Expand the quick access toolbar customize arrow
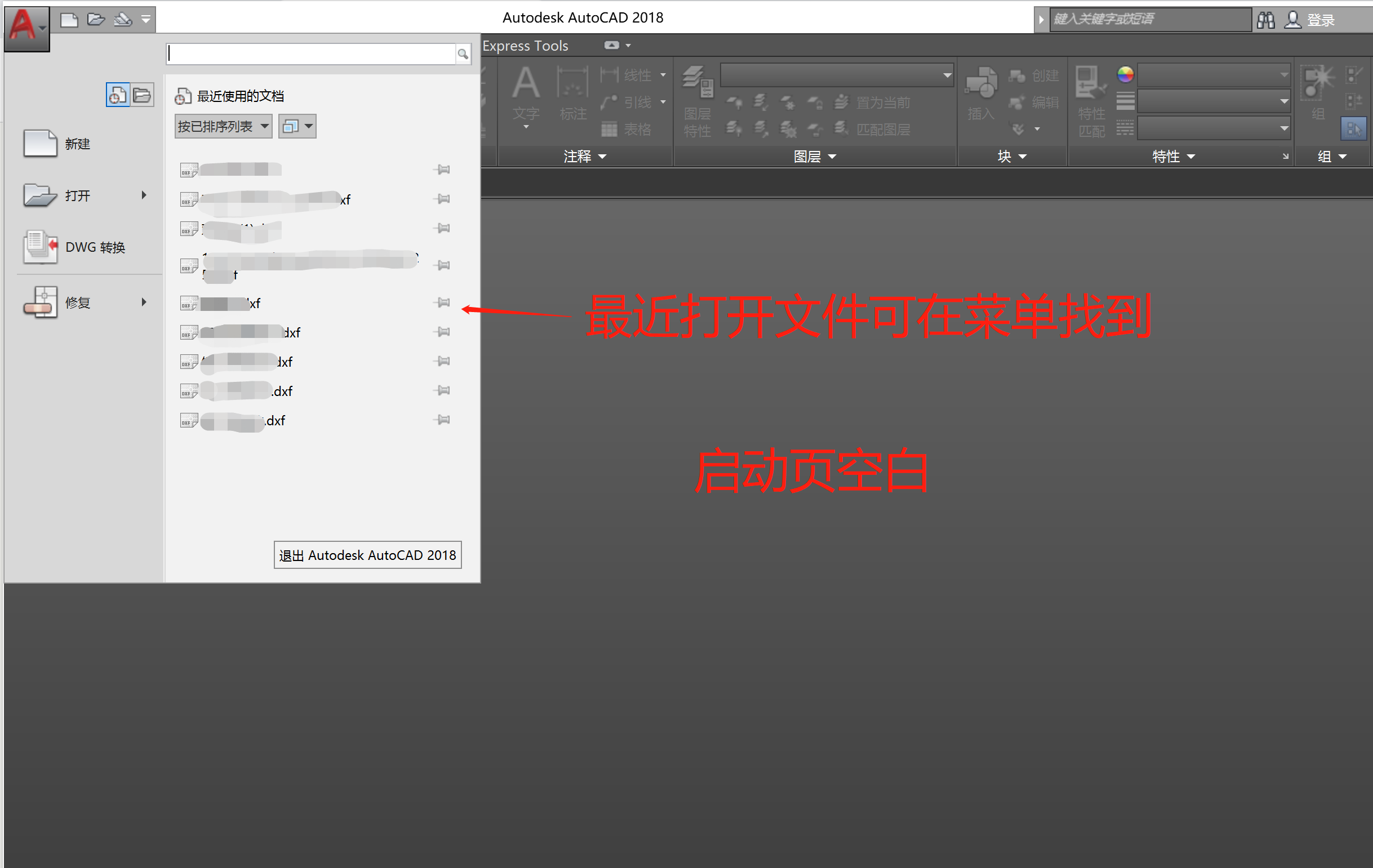This screenshot has height=868, width=1373. (x=146, y=20)
